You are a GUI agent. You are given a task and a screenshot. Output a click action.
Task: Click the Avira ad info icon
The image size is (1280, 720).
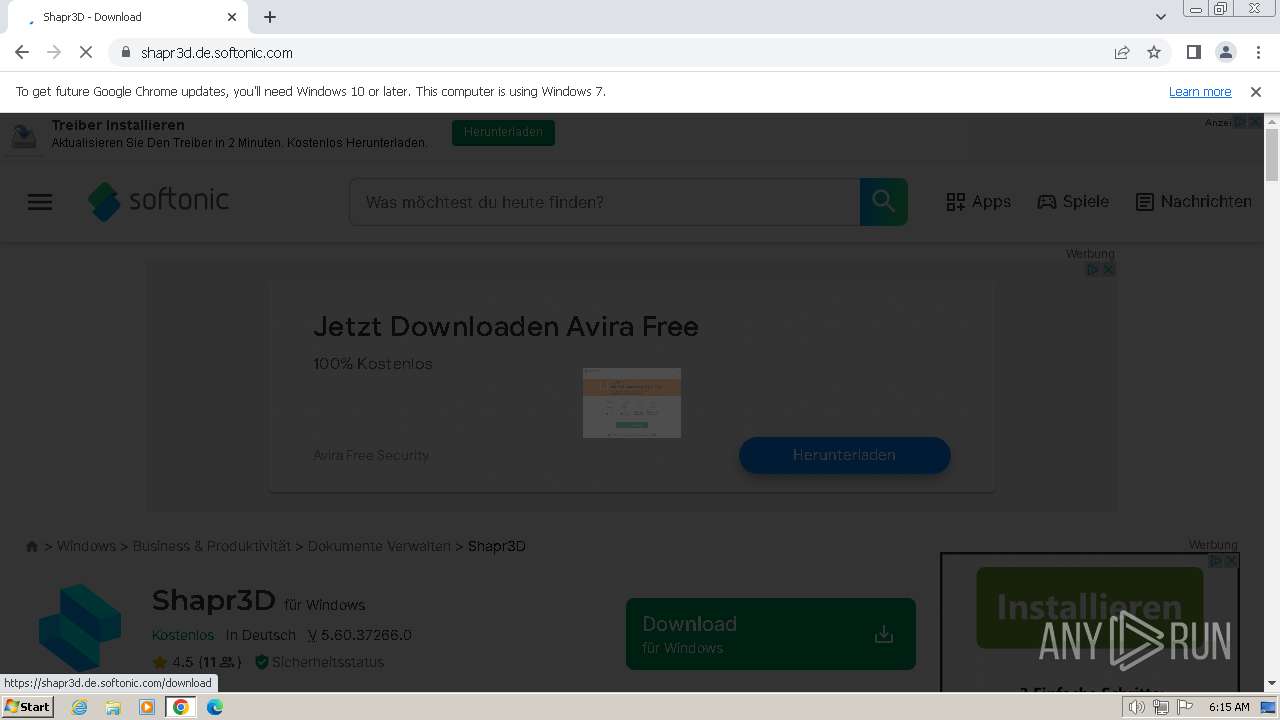click(x=1093, y=269)
